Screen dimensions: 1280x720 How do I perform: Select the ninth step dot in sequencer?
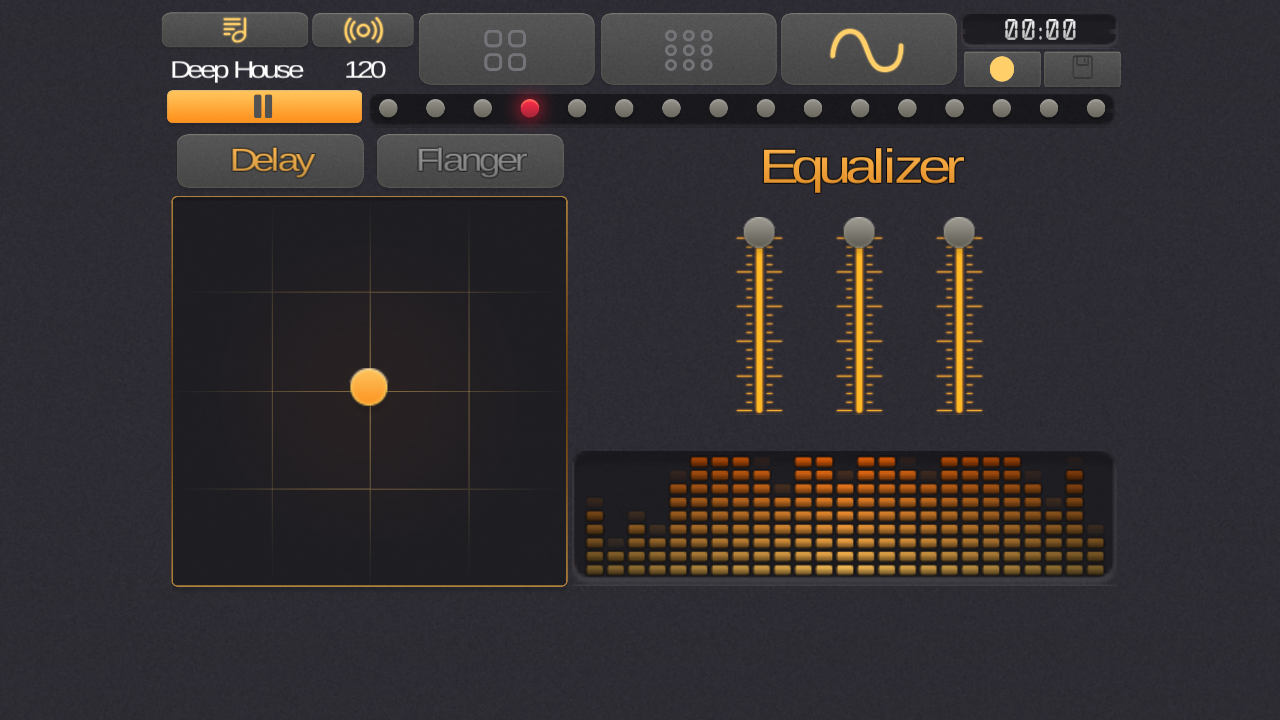tap(766, 108)
